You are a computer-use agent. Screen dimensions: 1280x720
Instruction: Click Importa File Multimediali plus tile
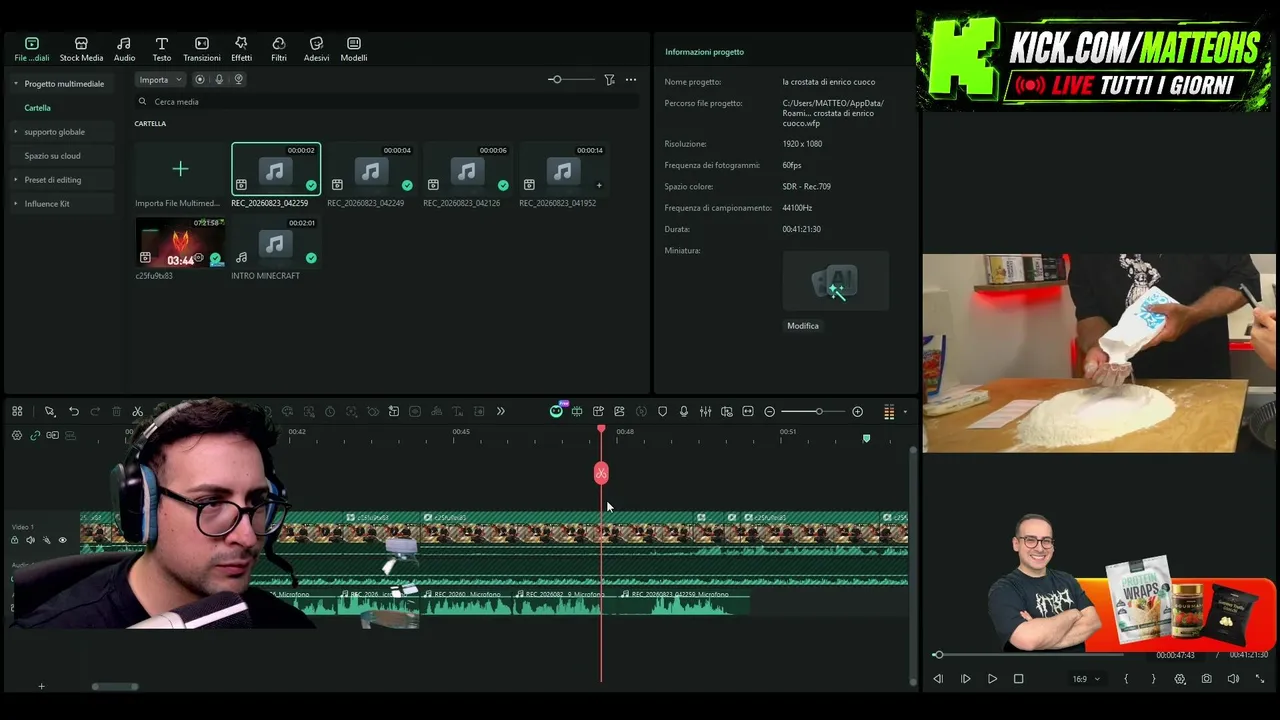coord(180,169)
